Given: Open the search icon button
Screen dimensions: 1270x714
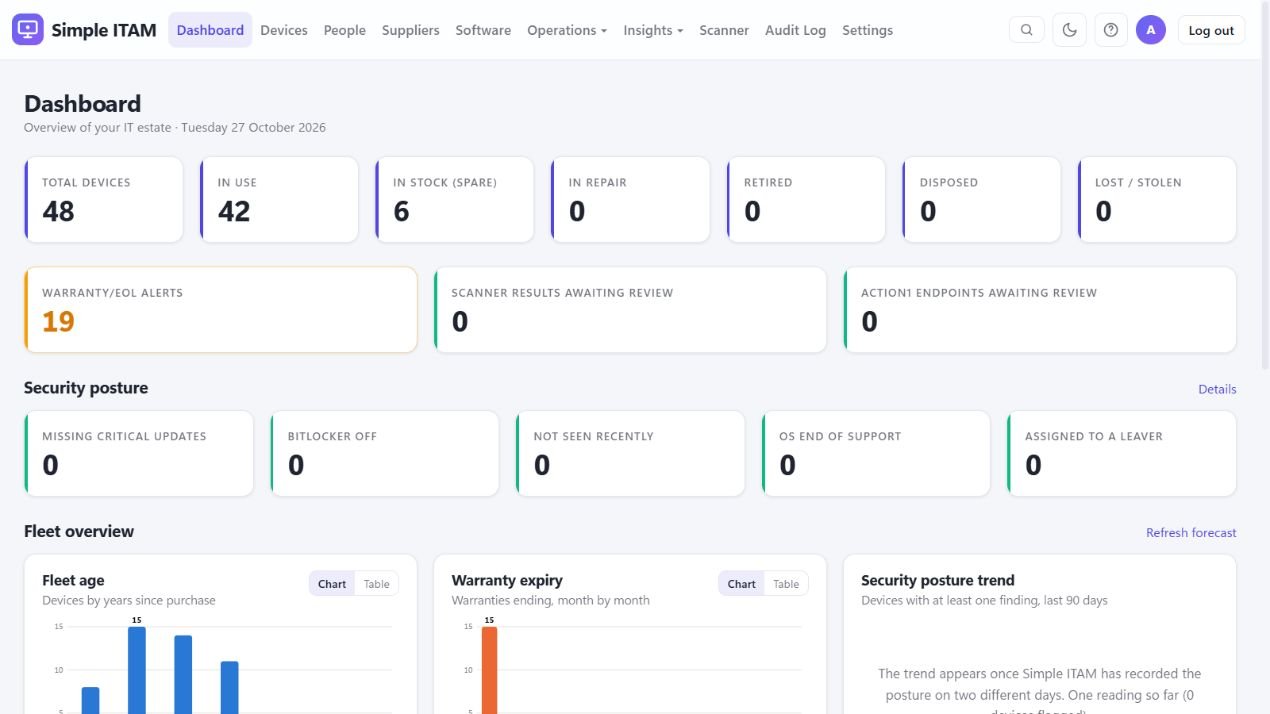Looking at the screenshot, I should 1027,30.
